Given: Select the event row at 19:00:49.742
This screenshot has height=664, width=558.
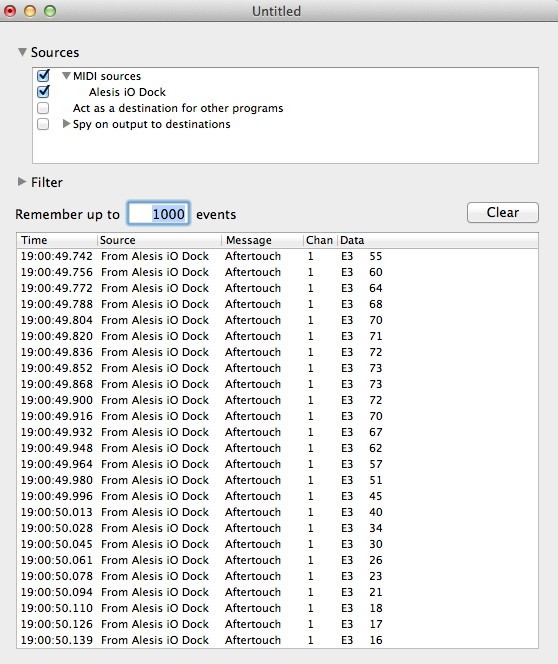Looking at the screenshot, I should pos(277,256).
